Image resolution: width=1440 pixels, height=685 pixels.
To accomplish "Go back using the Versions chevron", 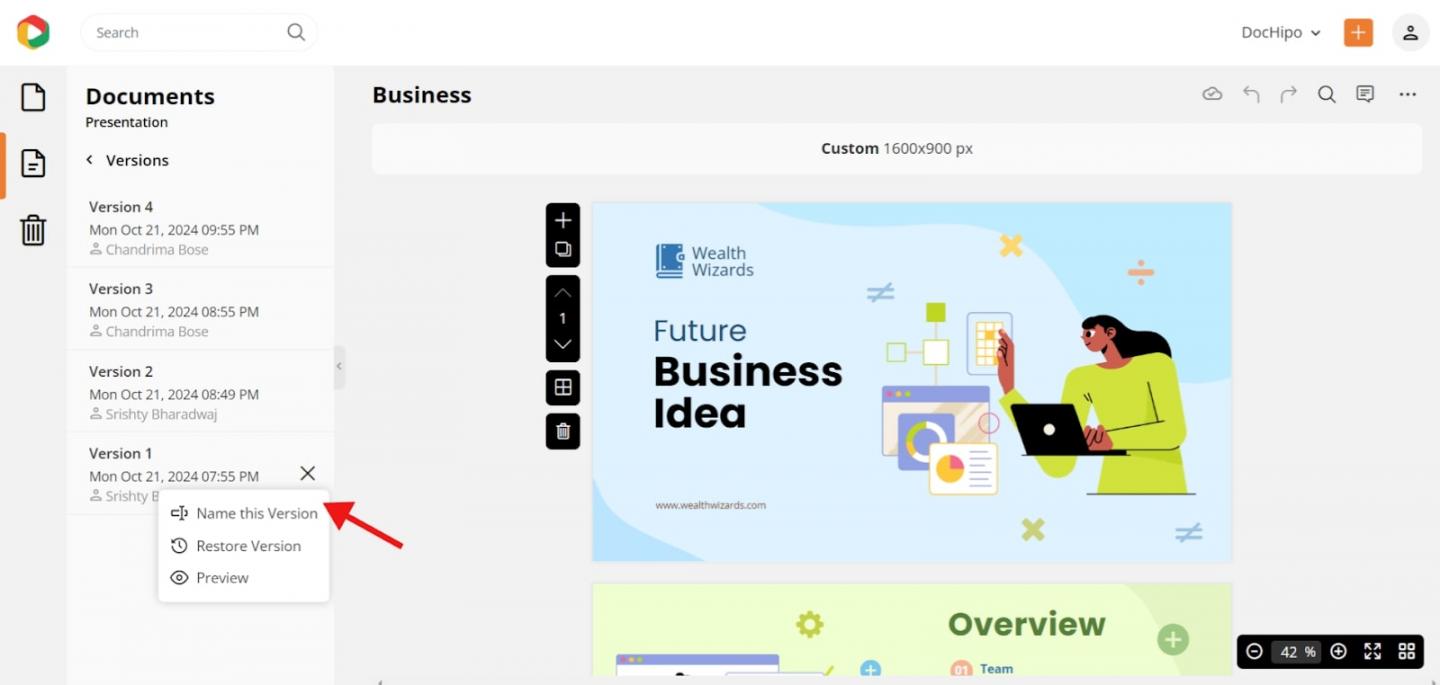I will click(x=89, y=160).
